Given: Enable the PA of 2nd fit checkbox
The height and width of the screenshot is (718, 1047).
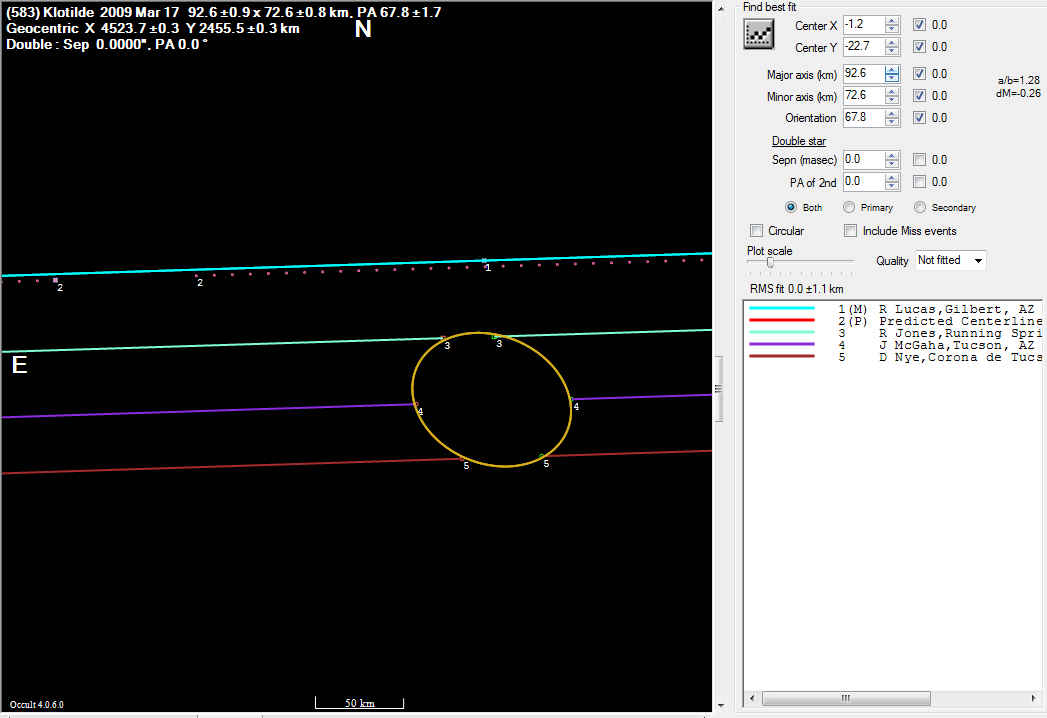Looking at the screenshot, I should tap(919, 182).
